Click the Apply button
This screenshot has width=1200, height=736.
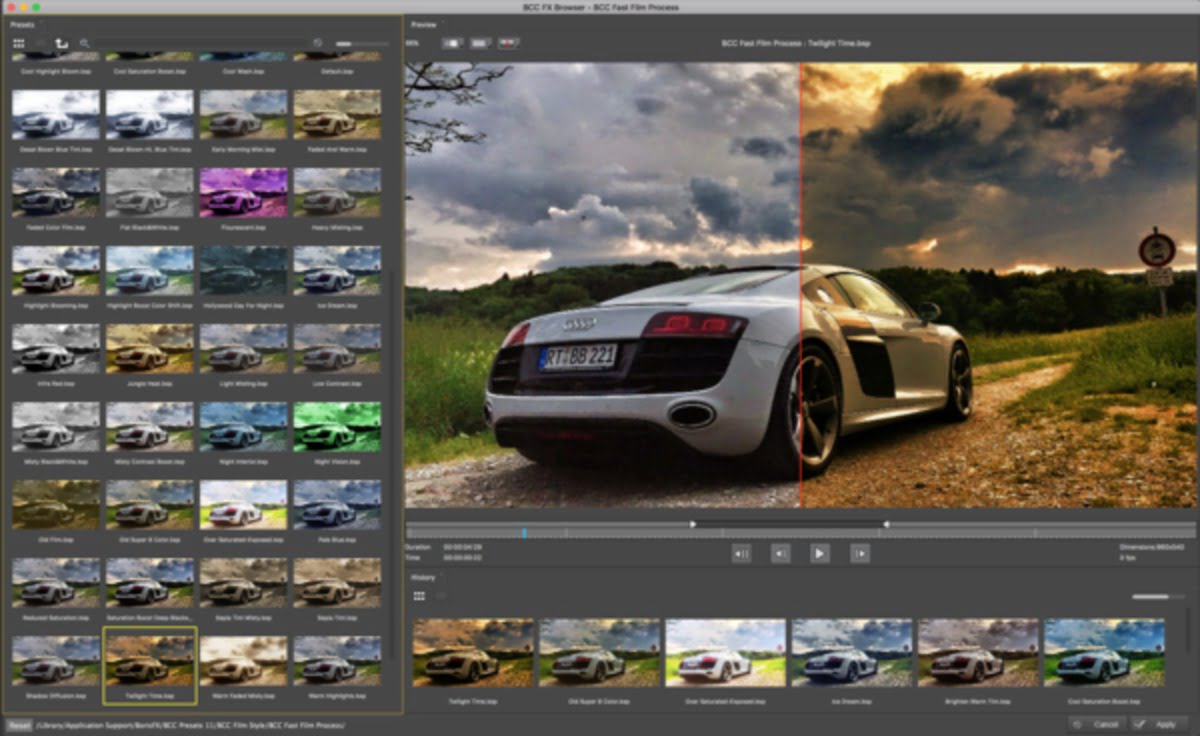tap(1158, 724)
